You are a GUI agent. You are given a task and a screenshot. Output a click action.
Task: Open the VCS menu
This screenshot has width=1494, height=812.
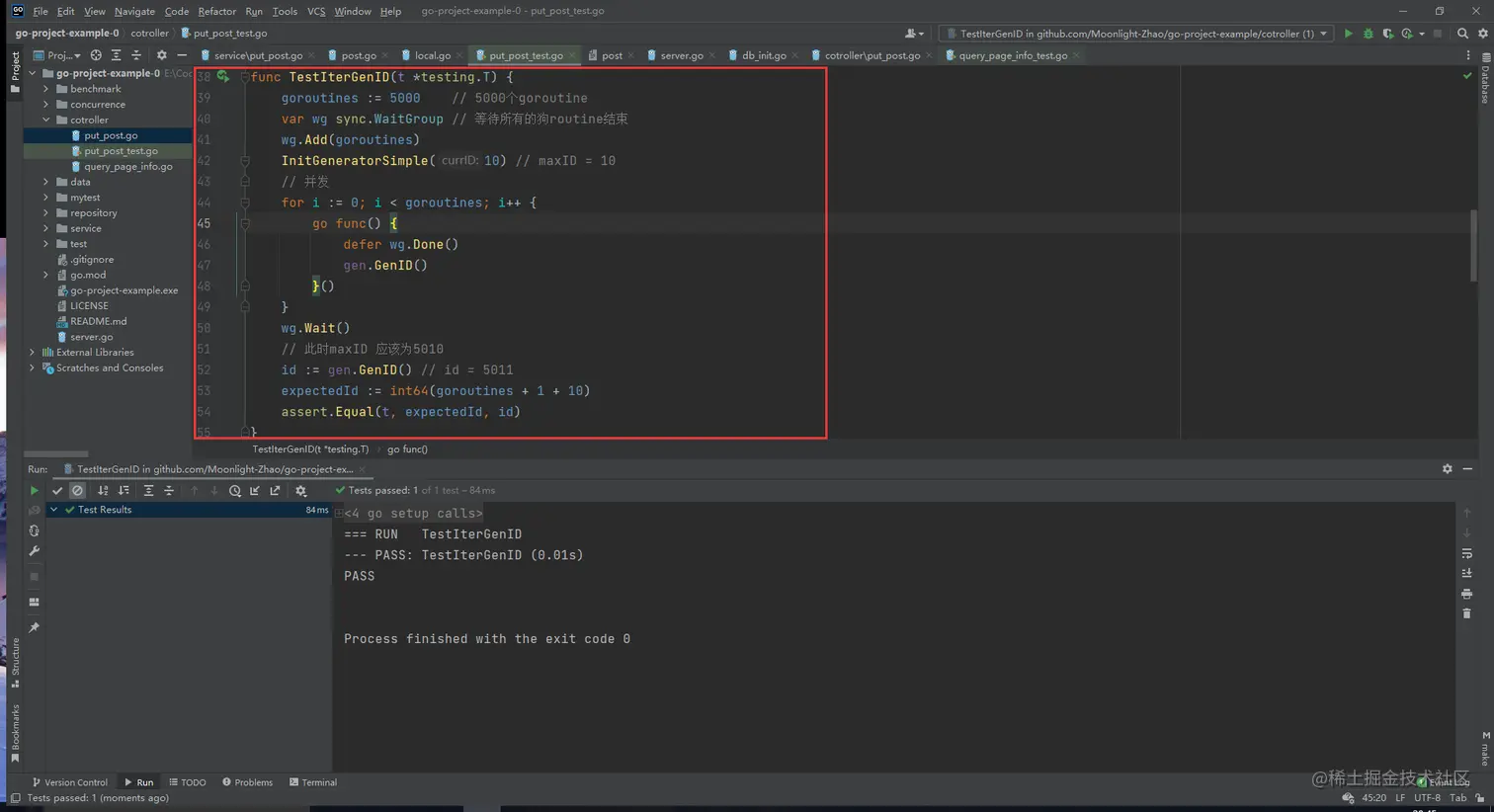click(316, 11)
